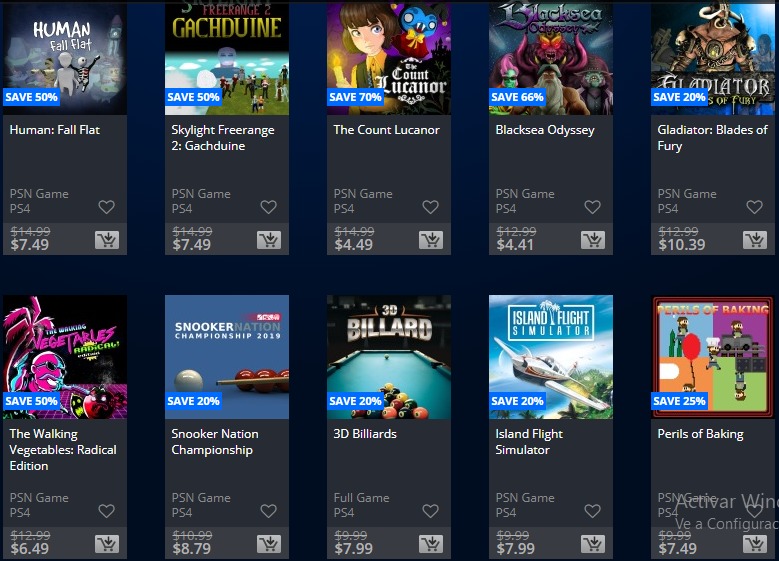Wishlist Human: Fall Flat with heart
779x561 pixels.
point(106,207)
